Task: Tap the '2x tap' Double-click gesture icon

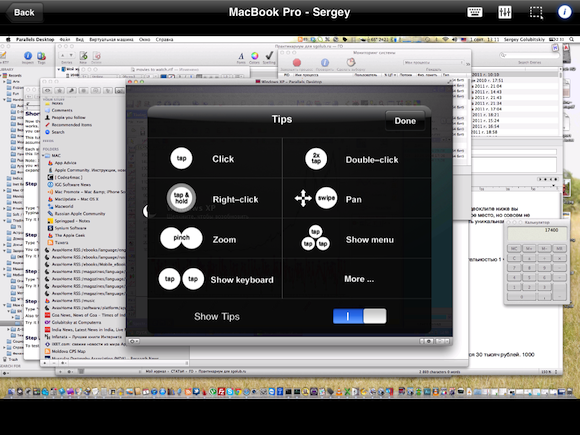Action: point(316,159)
